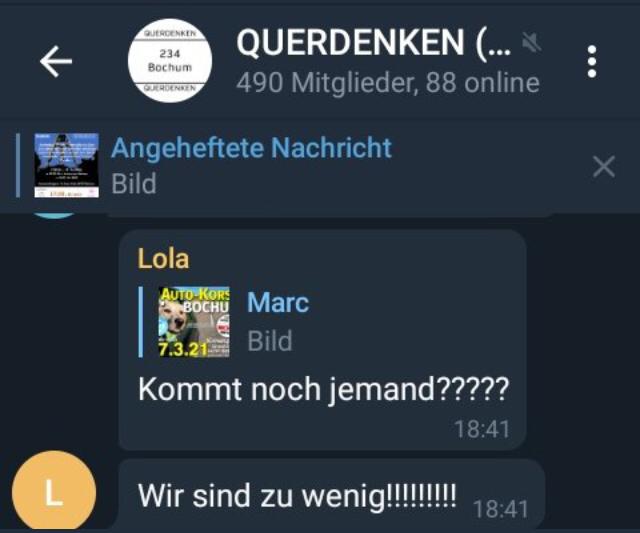View the Auto-Korso Bochum reply thumbnail
The image size is (640, 533).
coord(194,322)
